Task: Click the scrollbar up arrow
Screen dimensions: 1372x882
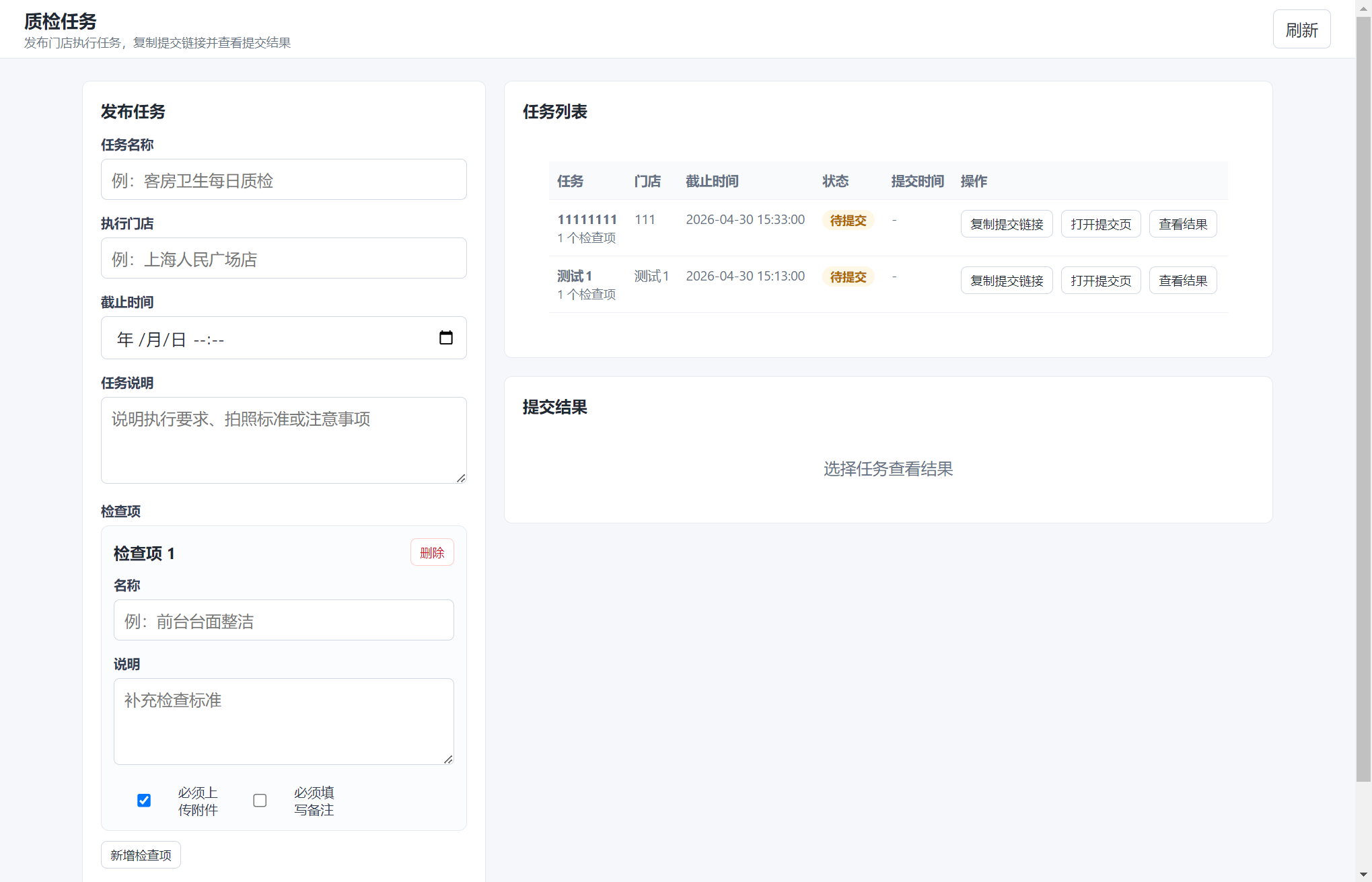Action: point(1363,7)
